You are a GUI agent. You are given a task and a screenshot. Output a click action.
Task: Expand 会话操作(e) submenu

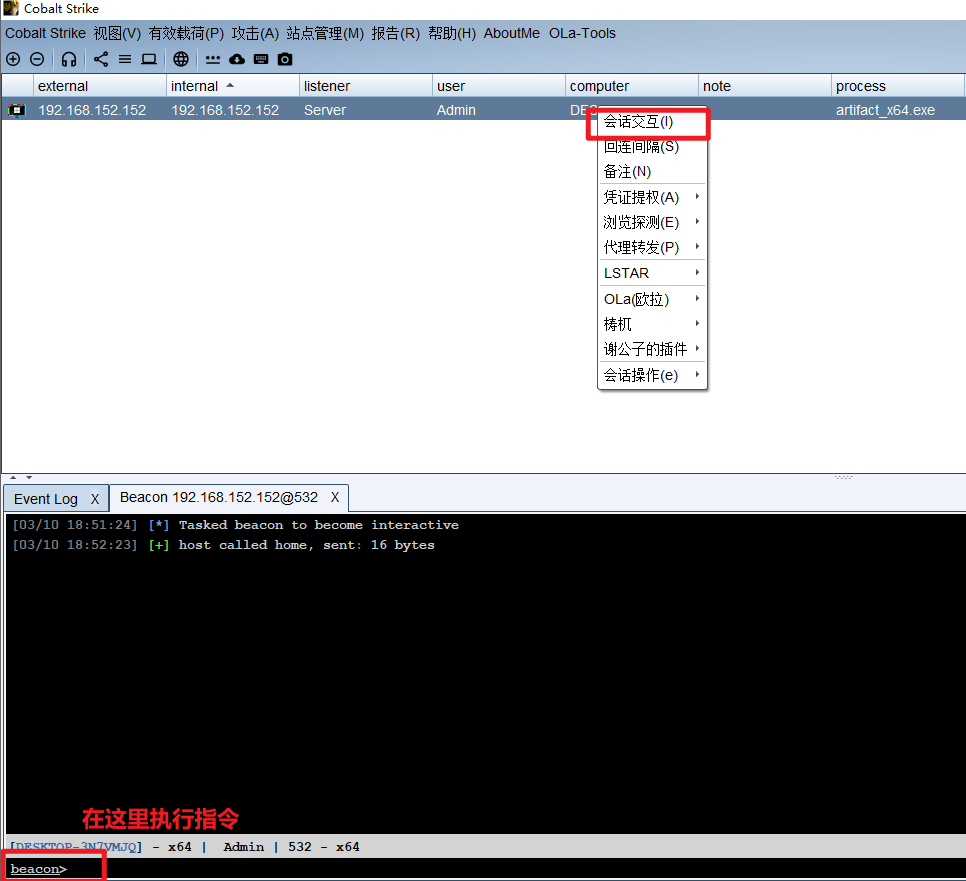point(652,375)
